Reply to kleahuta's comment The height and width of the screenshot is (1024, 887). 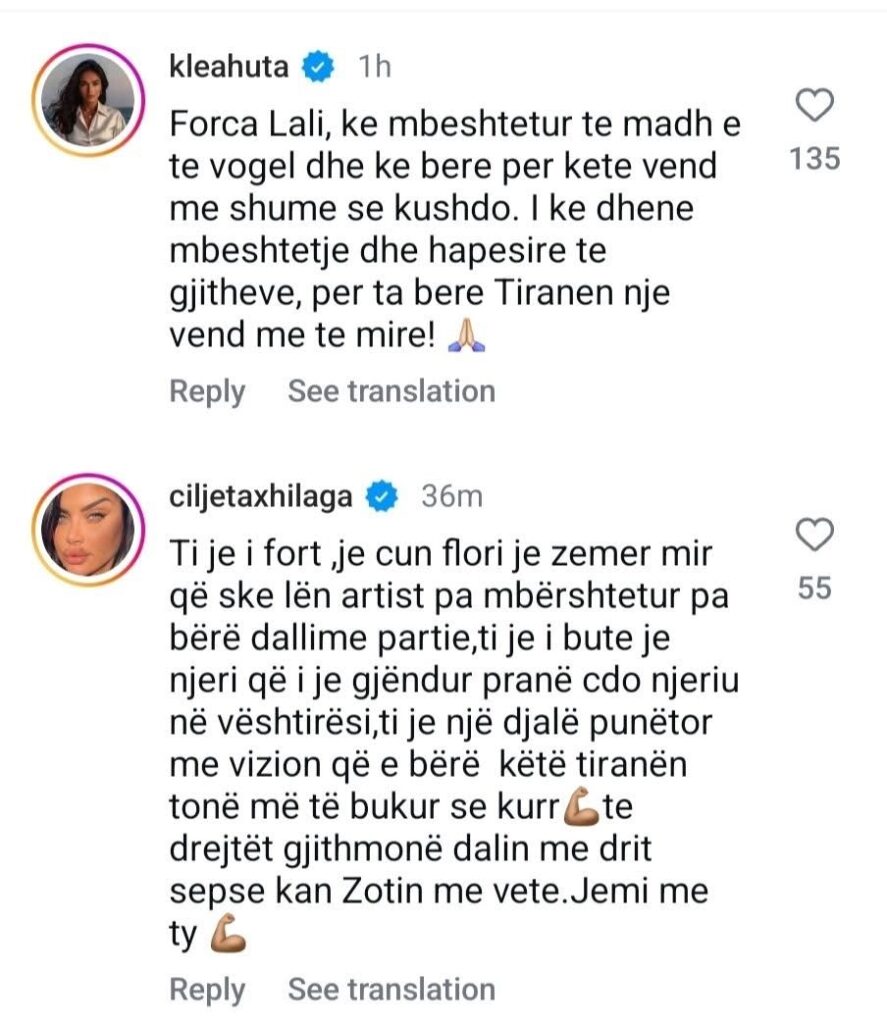pos(207,391)
